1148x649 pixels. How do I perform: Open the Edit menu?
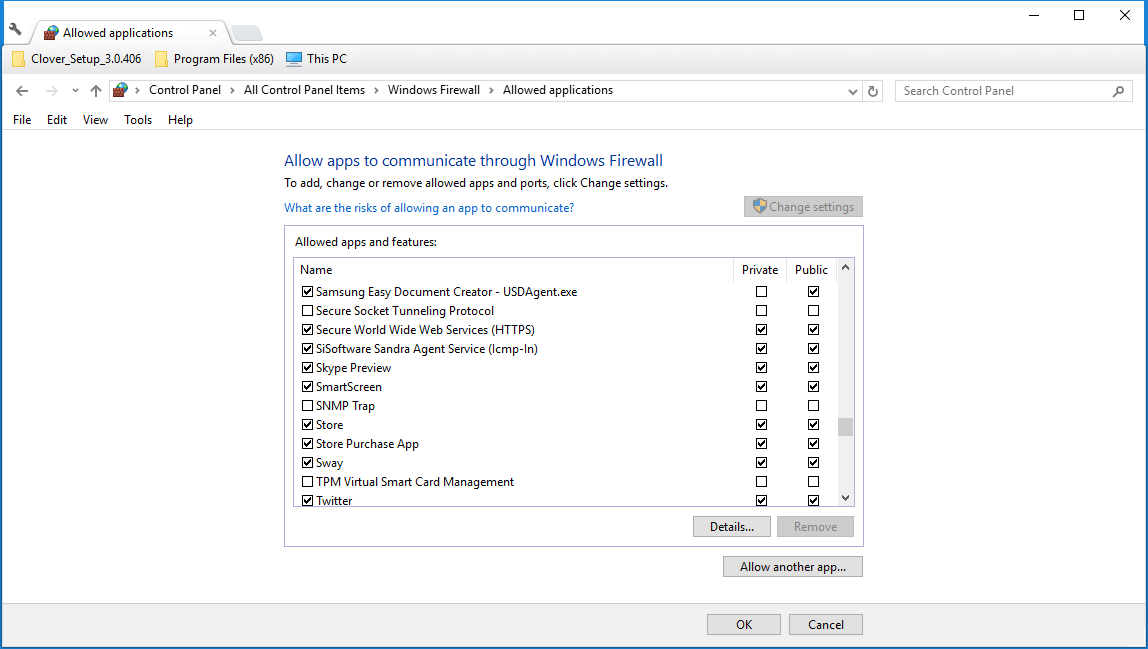(x=56, y=120)
